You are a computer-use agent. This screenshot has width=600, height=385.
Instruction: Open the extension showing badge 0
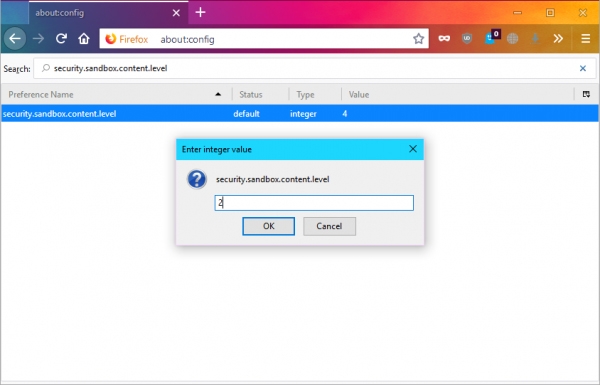click(x=492, y=38)
